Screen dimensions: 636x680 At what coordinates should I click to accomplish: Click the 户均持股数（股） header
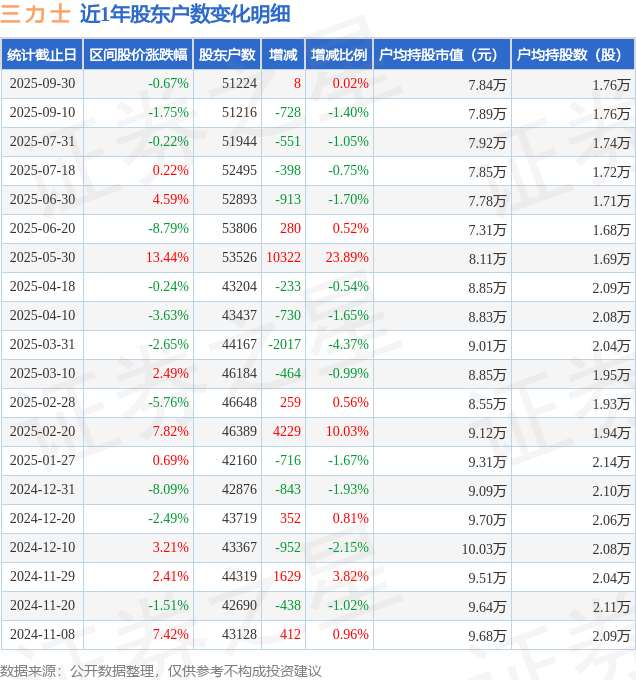[572, 55]
